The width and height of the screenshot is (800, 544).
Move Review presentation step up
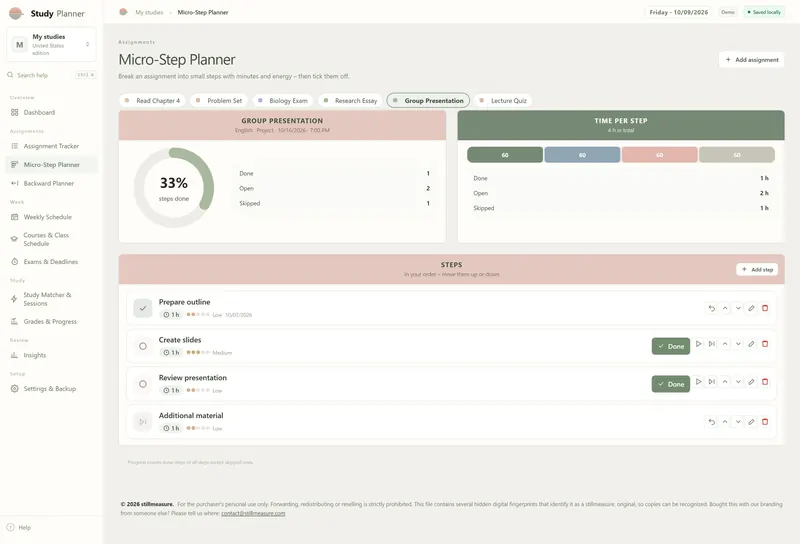click(x=725, y=382)
